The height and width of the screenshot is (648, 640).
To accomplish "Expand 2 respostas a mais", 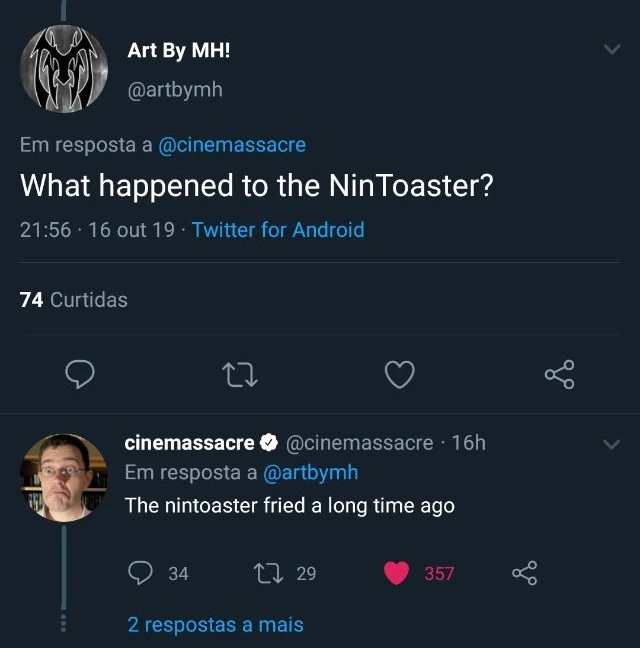I will (x=215, y=625).
